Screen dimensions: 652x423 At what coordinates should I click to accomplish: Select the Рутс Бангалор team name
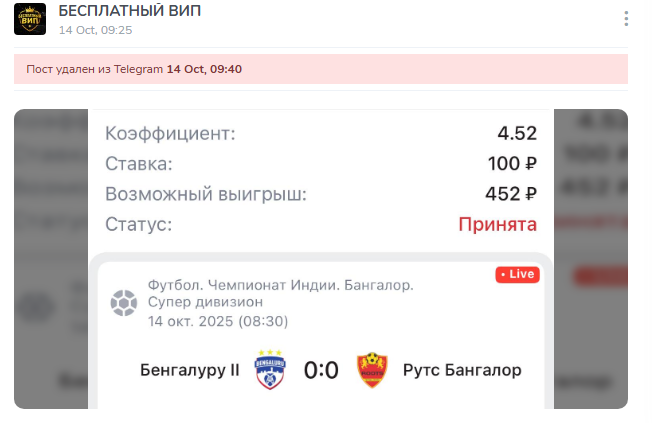click(x=462, y=371)
